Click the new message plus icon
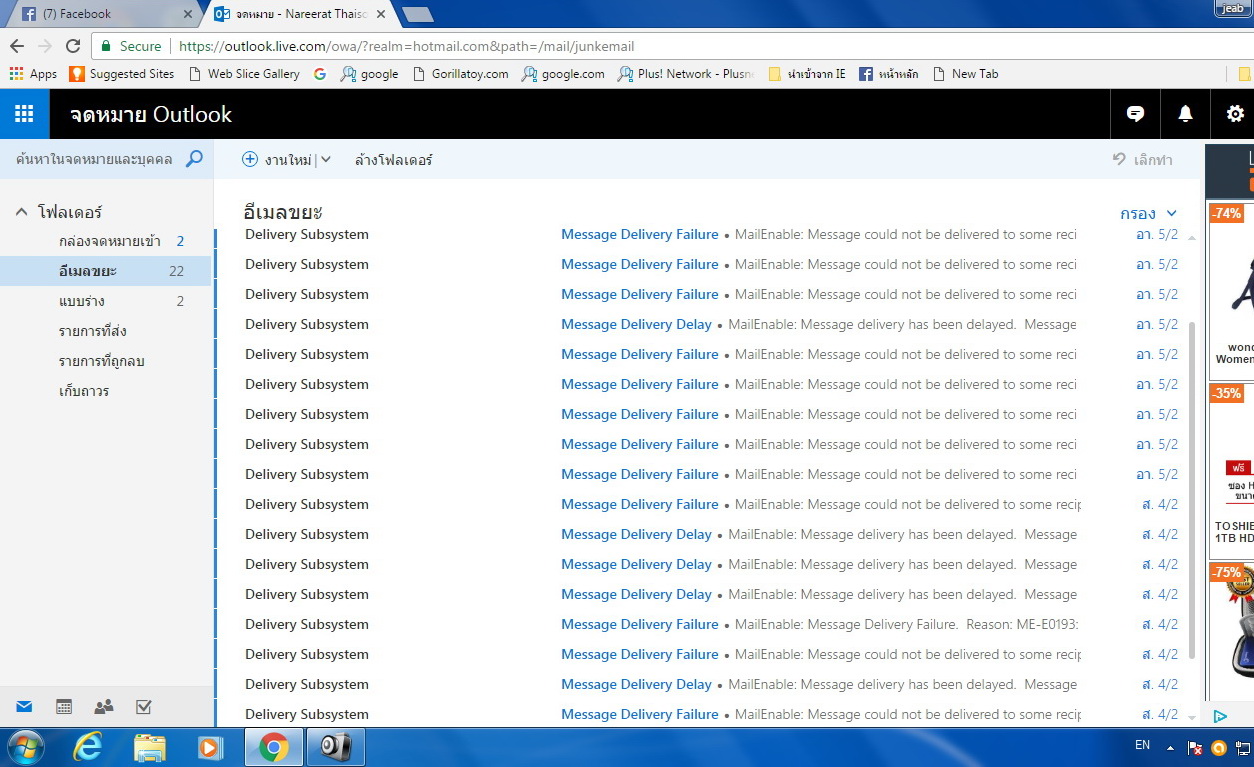The height and width of the screenshot is (767, 1254). [x=250, y=159]
